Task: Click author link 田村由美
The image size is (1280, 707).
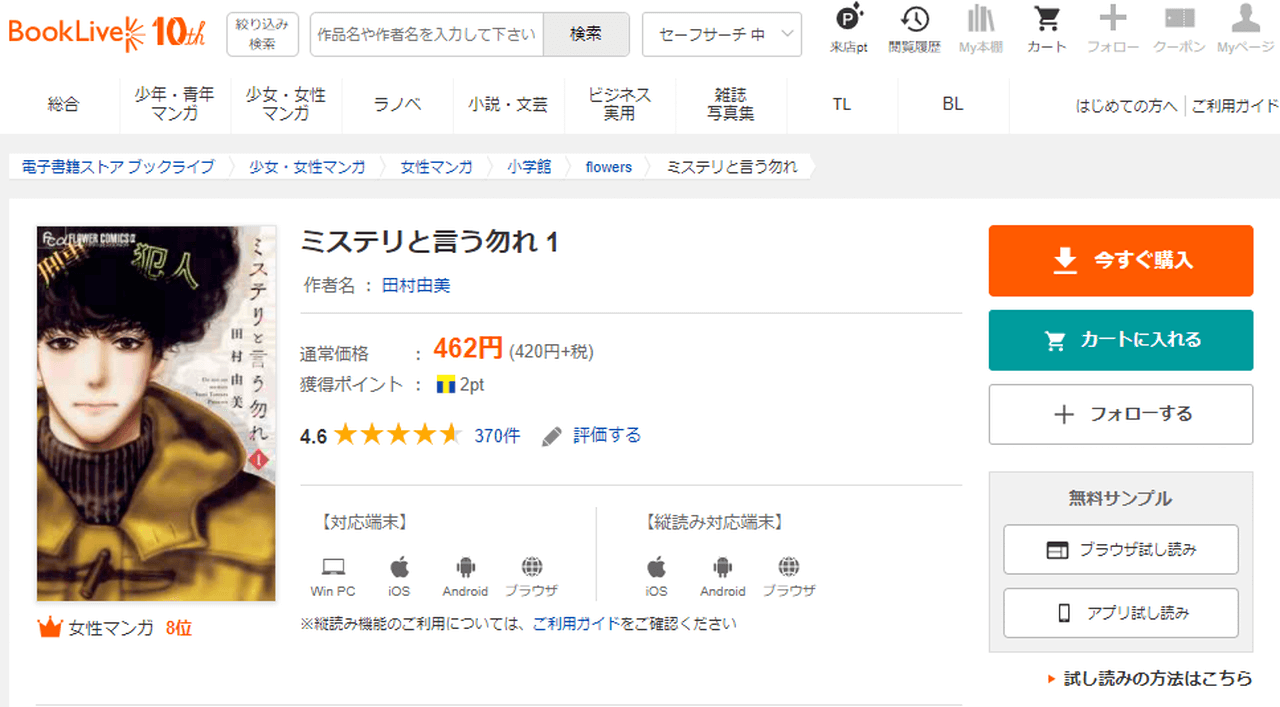Action: [416, 285]
